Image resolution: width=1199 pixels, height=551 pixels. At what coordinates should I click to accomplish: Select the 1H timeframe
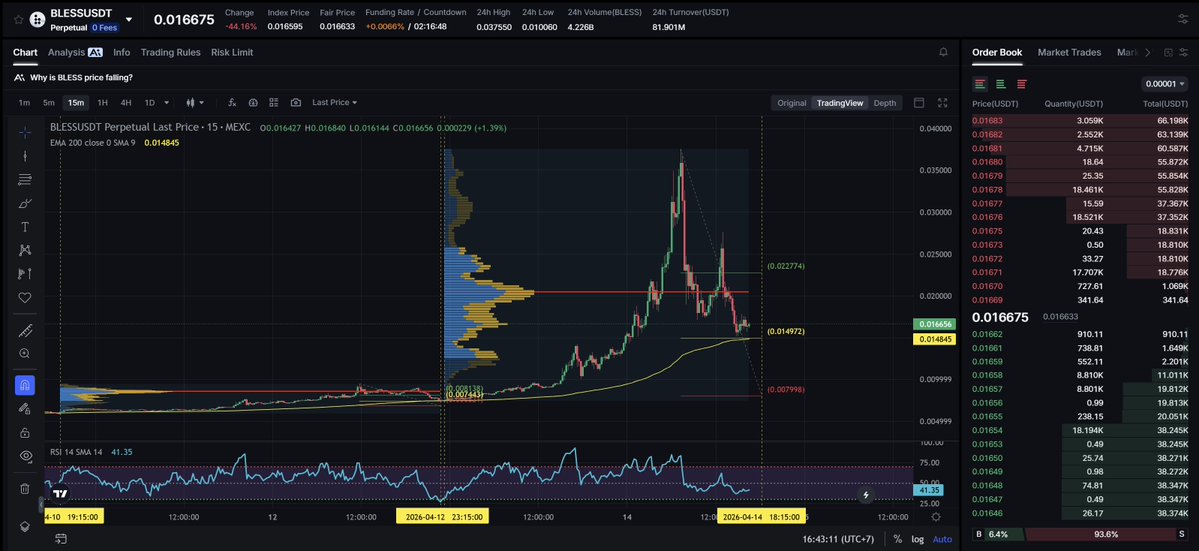click(102, 102)
